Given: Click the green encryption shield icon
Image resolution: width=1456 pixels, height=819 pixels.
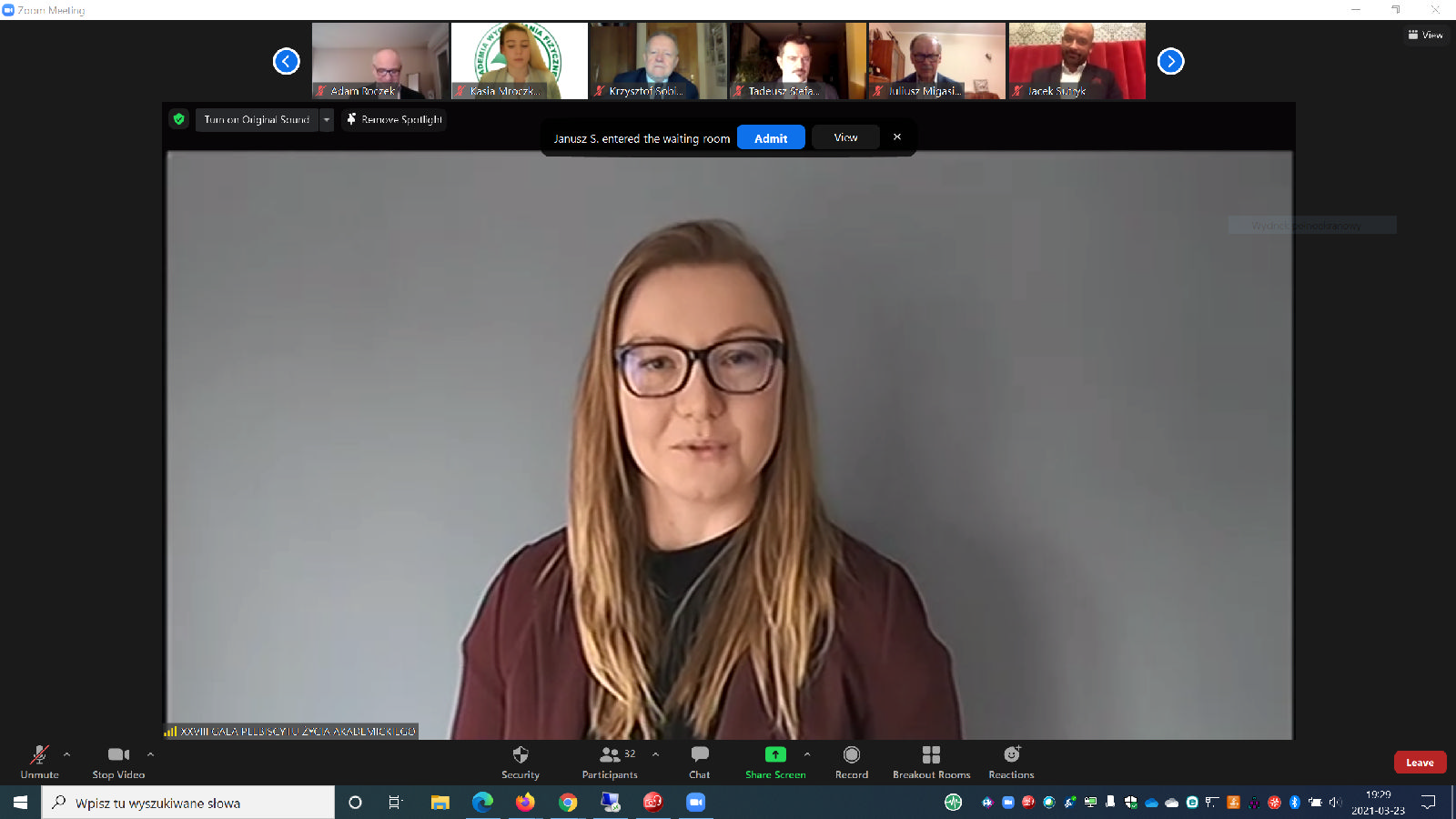Looking at the screenshot, I should tap(179, 119).
